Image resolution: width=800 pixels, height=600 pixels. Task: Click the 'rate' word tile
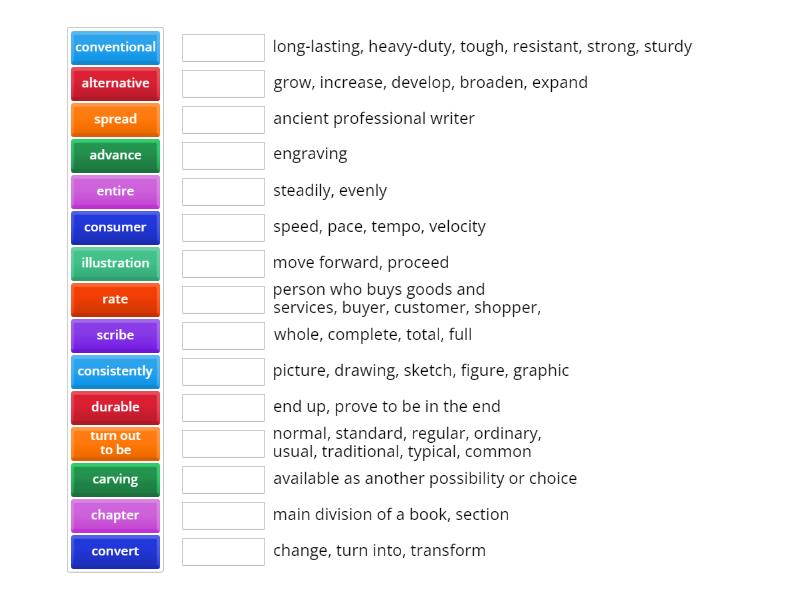pyautogui.click(x=115, y=299)
